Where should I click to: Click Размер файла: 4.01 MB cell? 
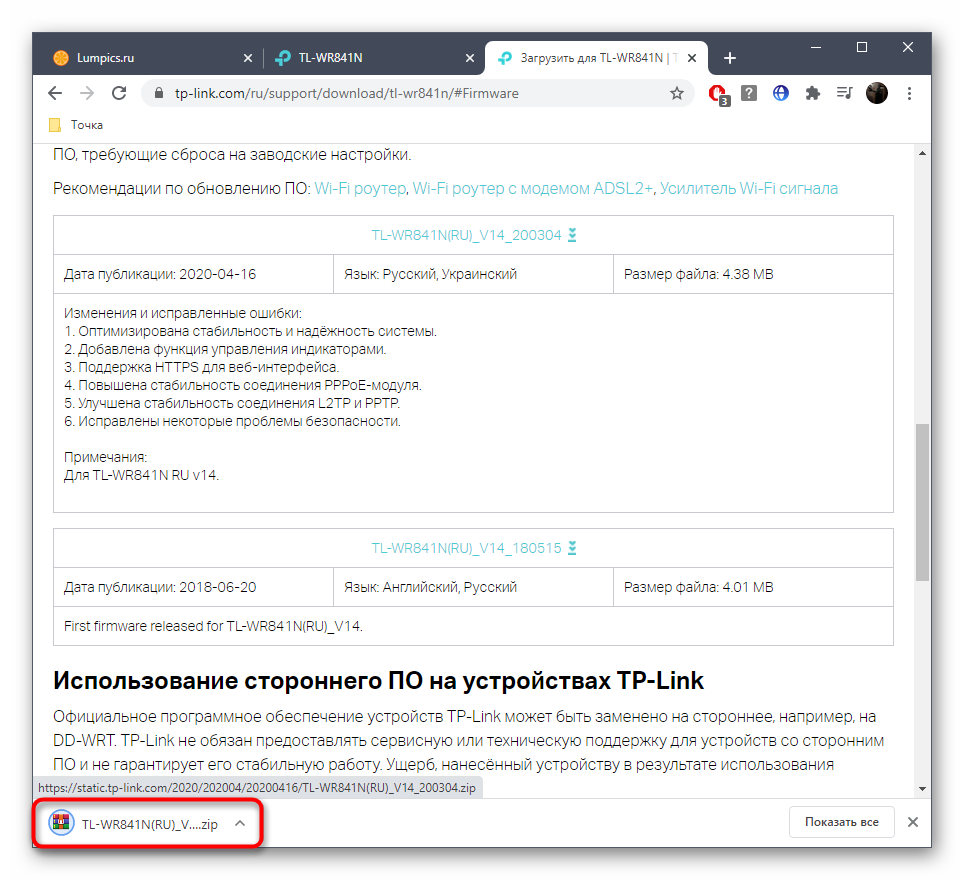(x=753, y=587)
